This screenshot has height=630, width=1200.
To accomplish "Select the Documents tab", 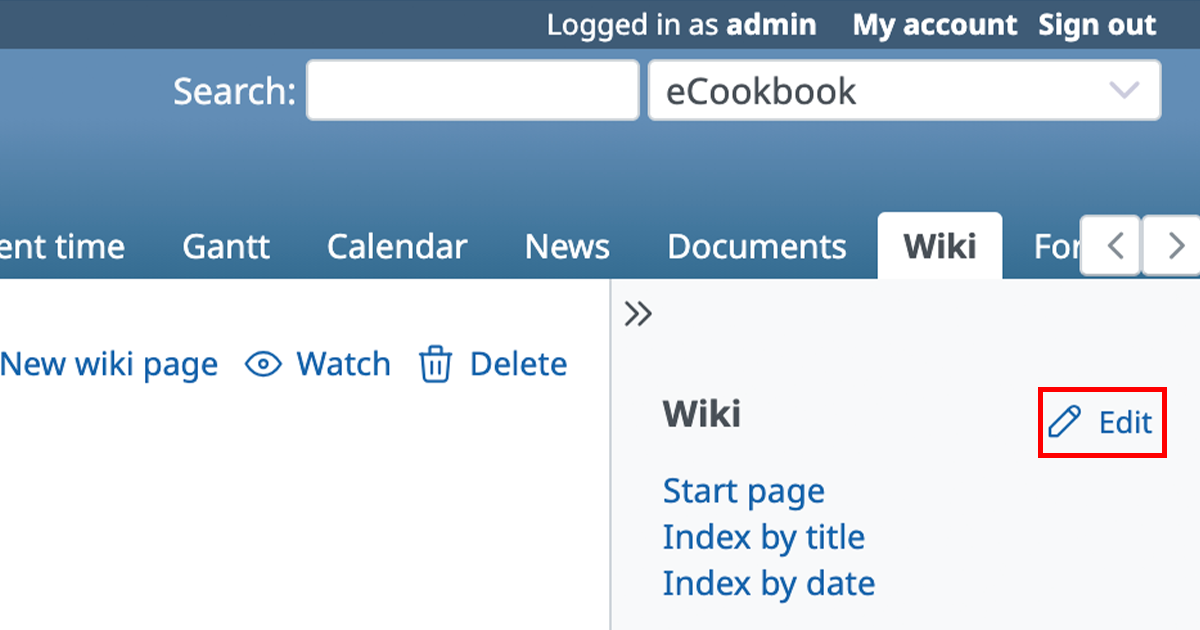I will [x=757, y=247].
